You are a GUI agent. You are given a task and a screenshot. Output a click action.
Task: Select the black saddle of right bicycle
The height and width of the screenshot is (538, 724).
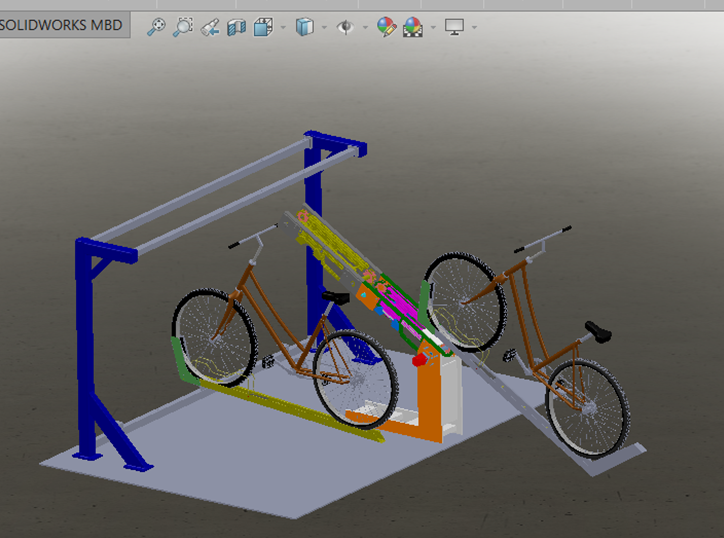(x=598, y=332)
